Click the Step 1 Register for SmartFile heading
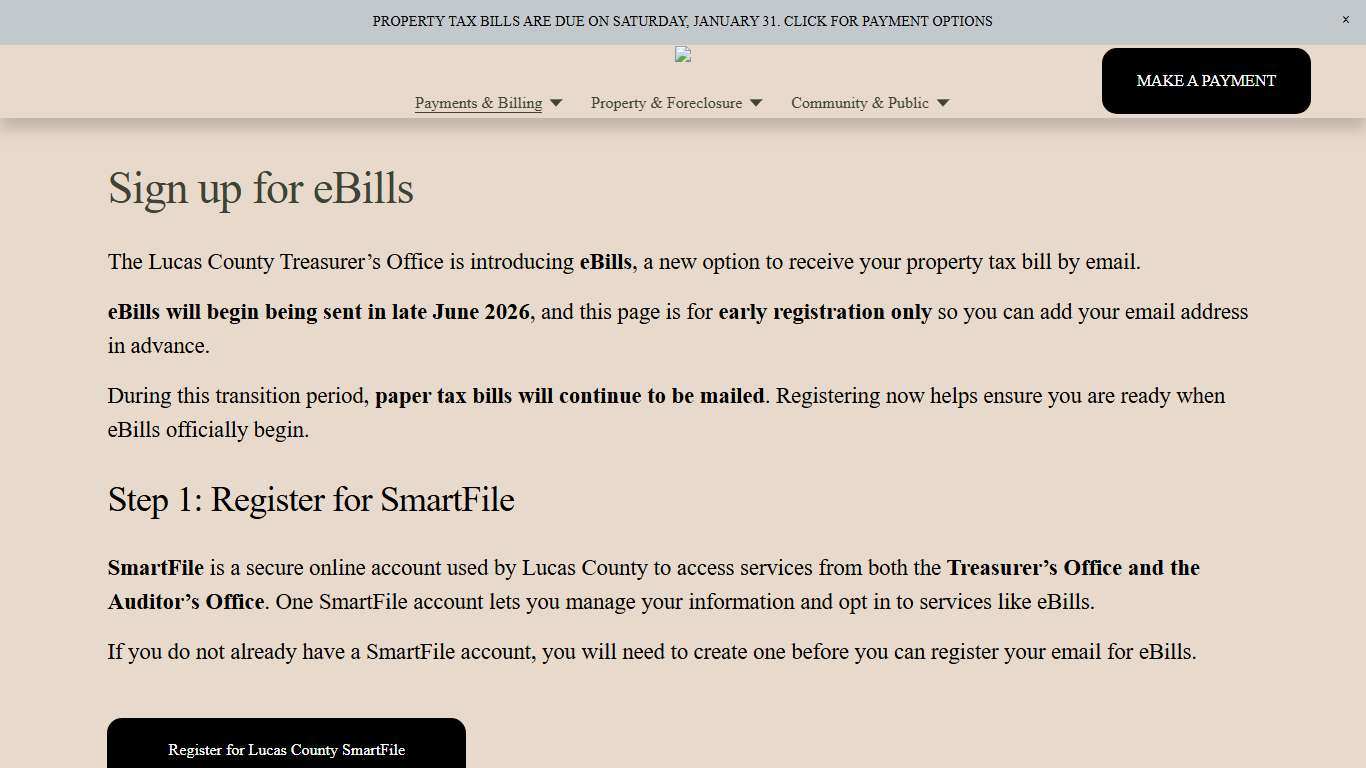This screenshot has width=1366, height=768. point(311,500)
